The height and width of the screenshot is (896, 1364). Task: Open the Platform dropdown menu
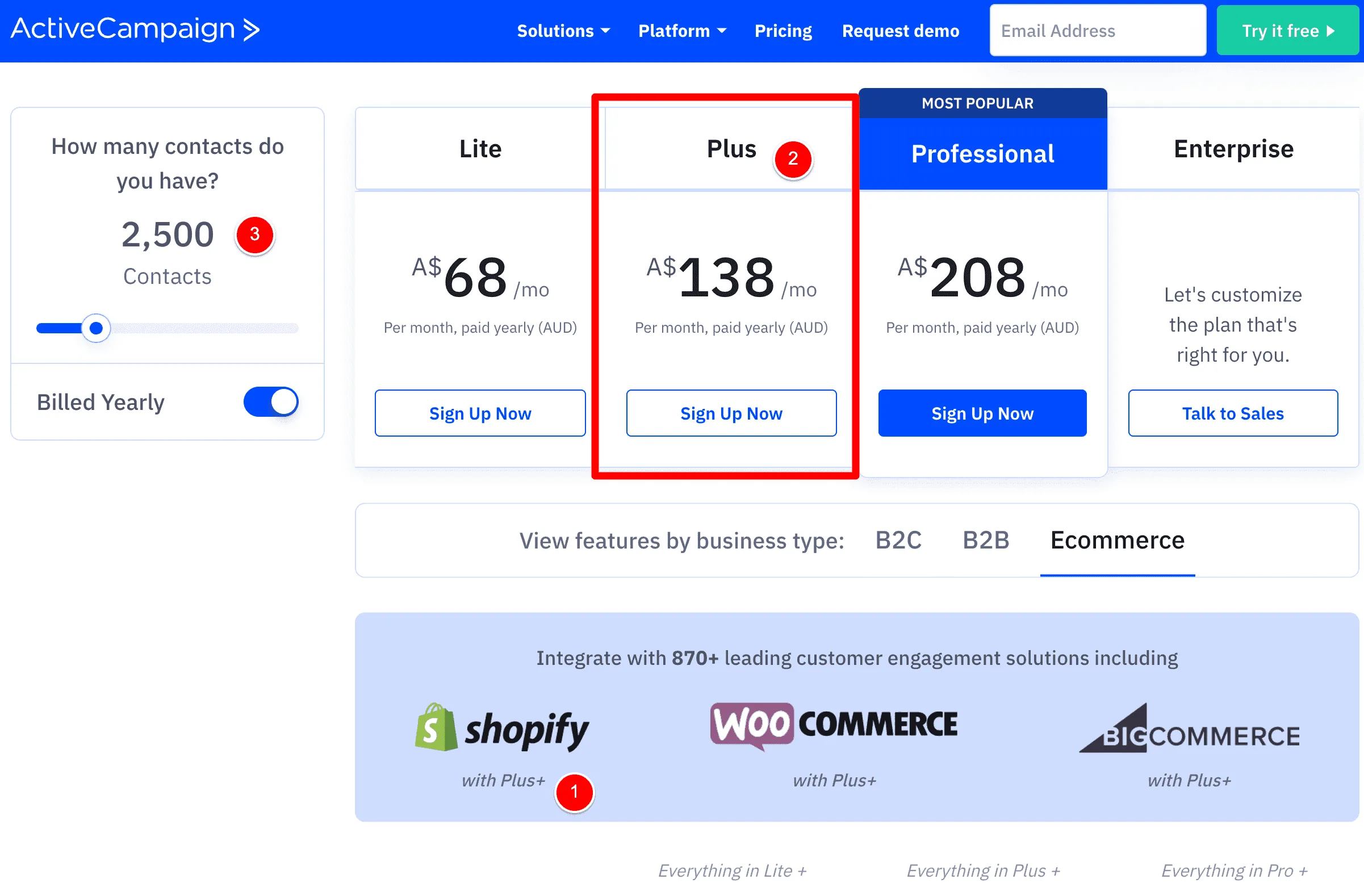[682, 30]
